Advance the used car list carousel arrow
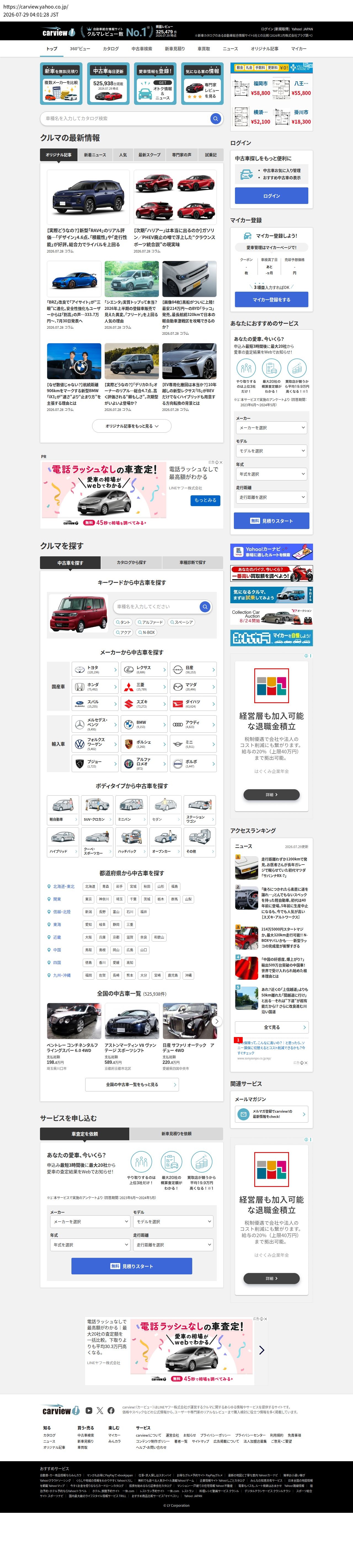The image size is (353, 1568). 217,1021
